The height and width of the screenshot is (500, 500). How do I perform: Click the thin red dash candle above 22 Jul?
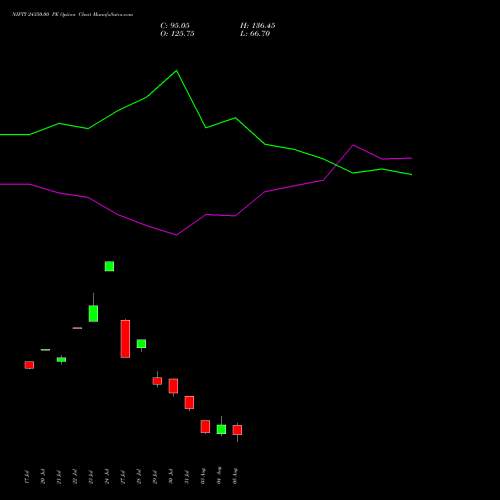tap(77, 328)
